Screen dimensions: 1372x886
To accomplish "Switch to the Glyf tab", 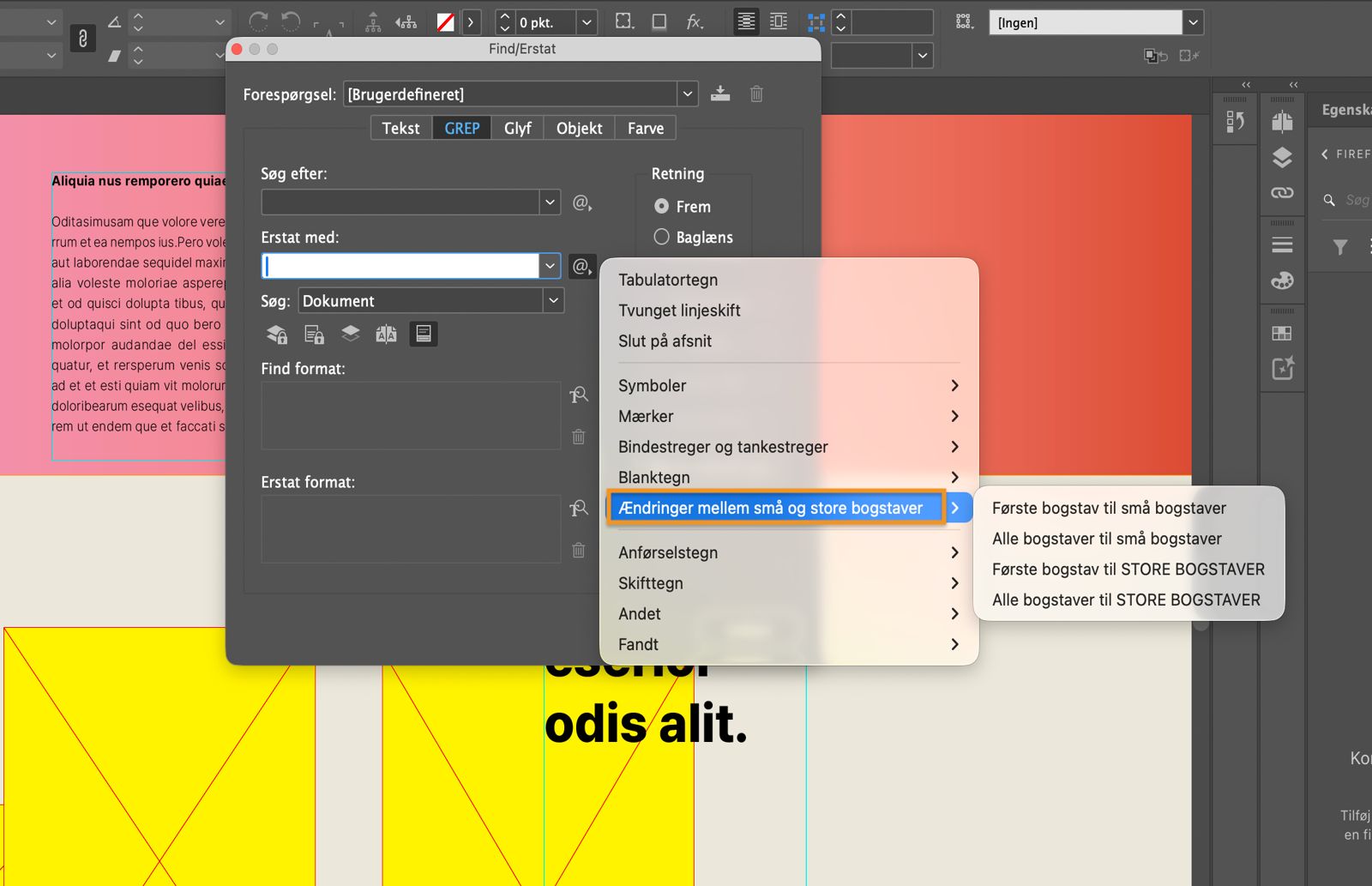I will point(518,128).
